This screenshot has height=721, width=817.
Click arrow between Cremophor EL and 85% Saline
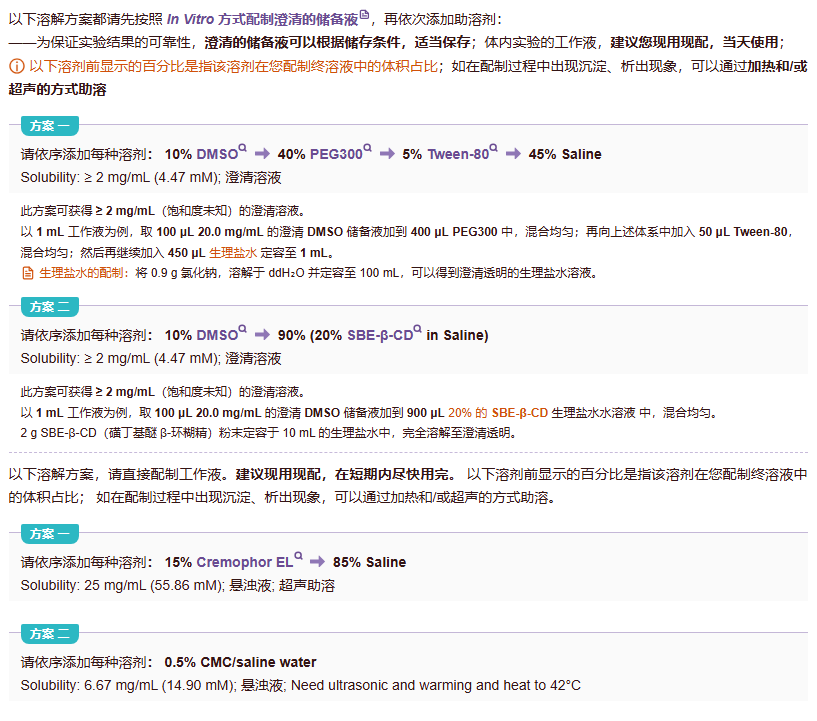pyautogui.click(x=317, y=562)
